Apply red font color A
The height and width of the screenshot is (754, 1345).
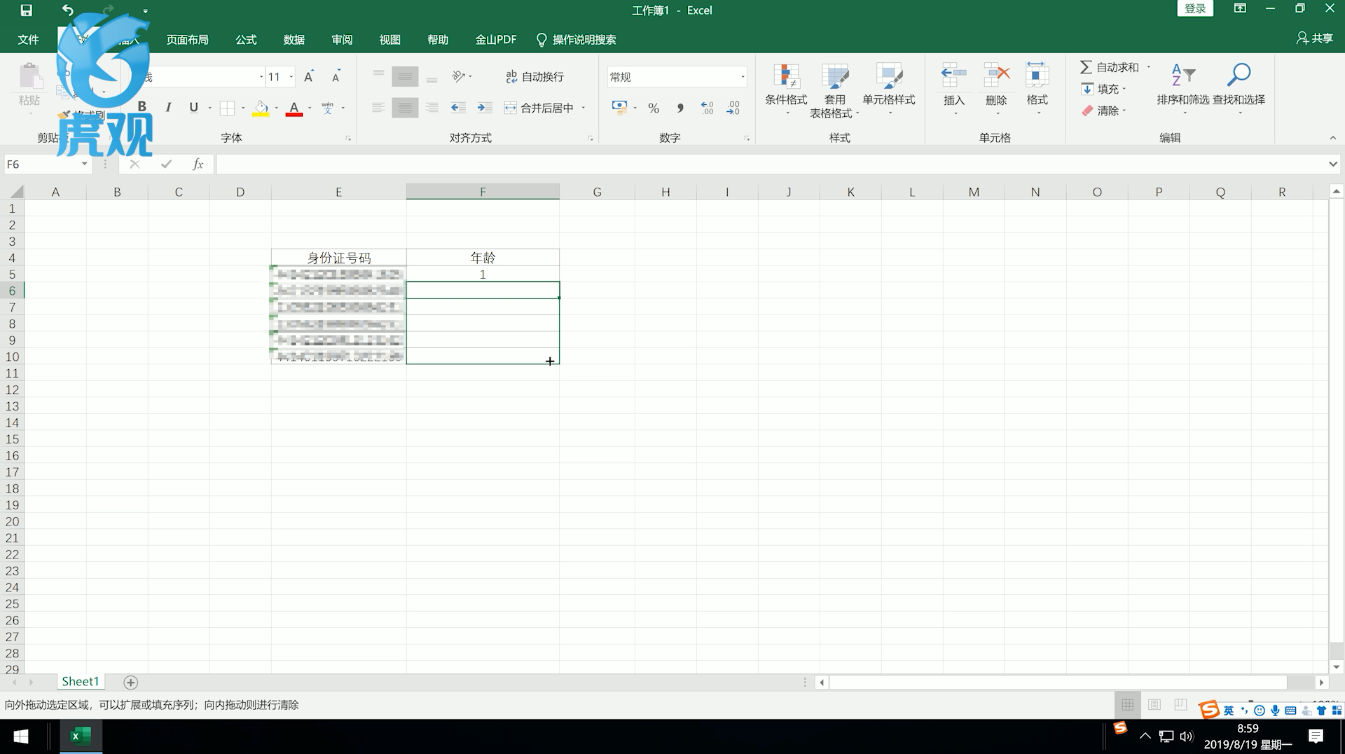[294, 108]
